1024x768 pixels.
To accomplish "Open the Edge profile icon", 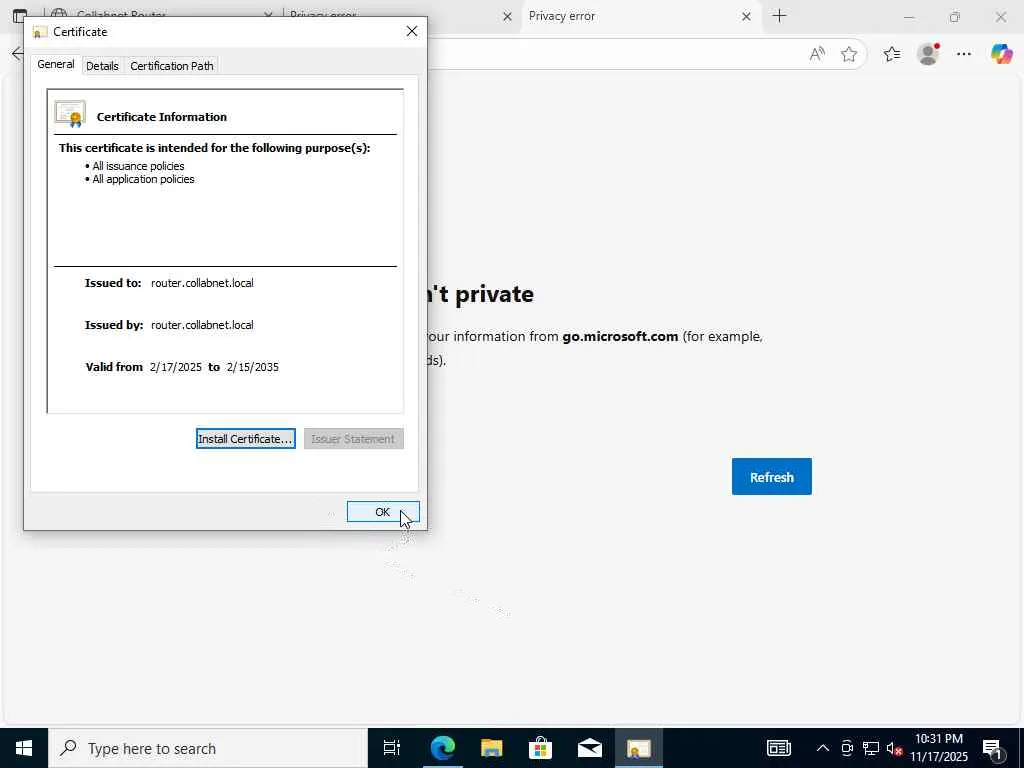I will pyautogui.click(x=928, y=54).
